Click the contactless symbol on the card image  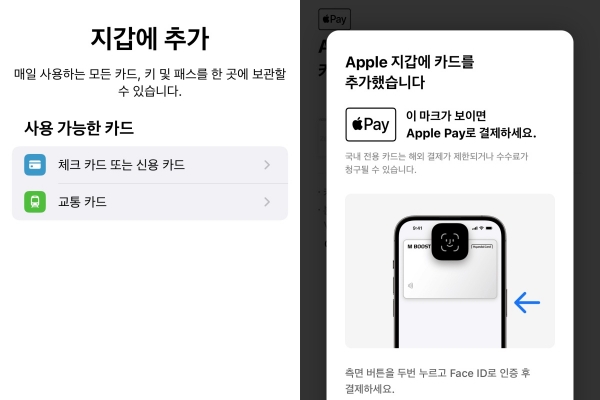[x=411, y=286]
